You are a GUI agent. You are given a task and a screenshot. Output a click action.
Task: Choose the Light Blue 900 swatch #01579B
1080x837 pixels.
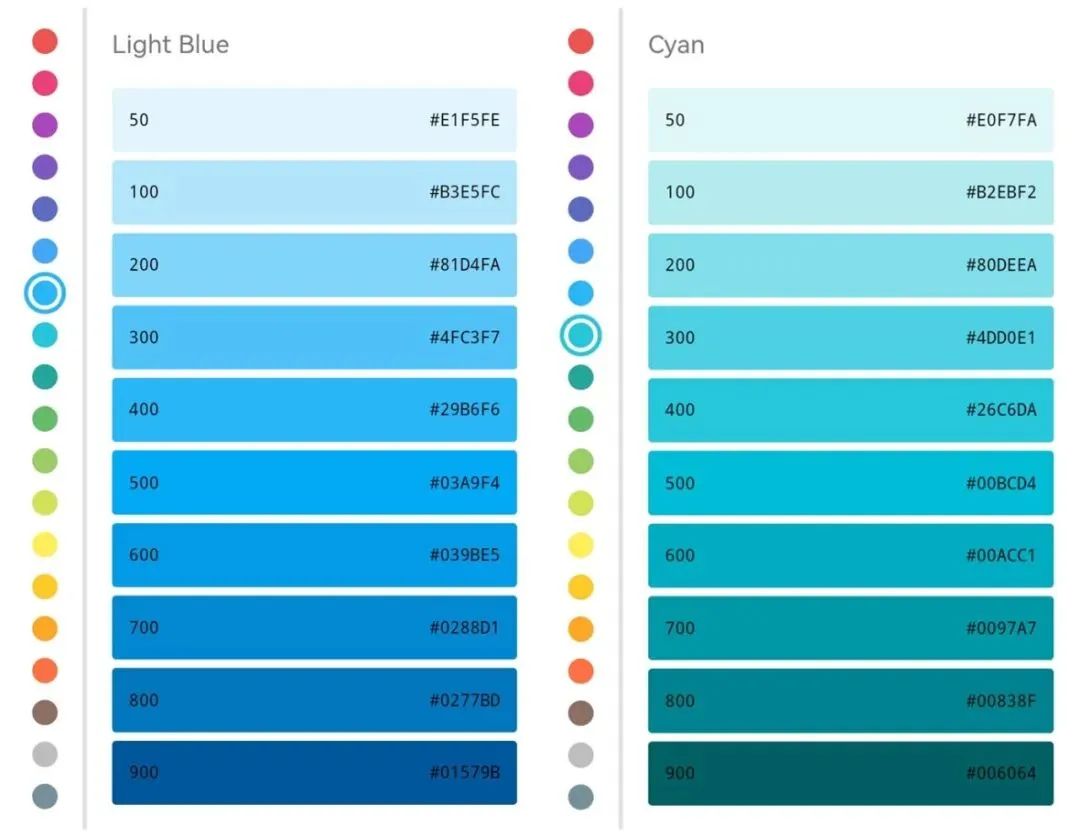pos(314,772)
